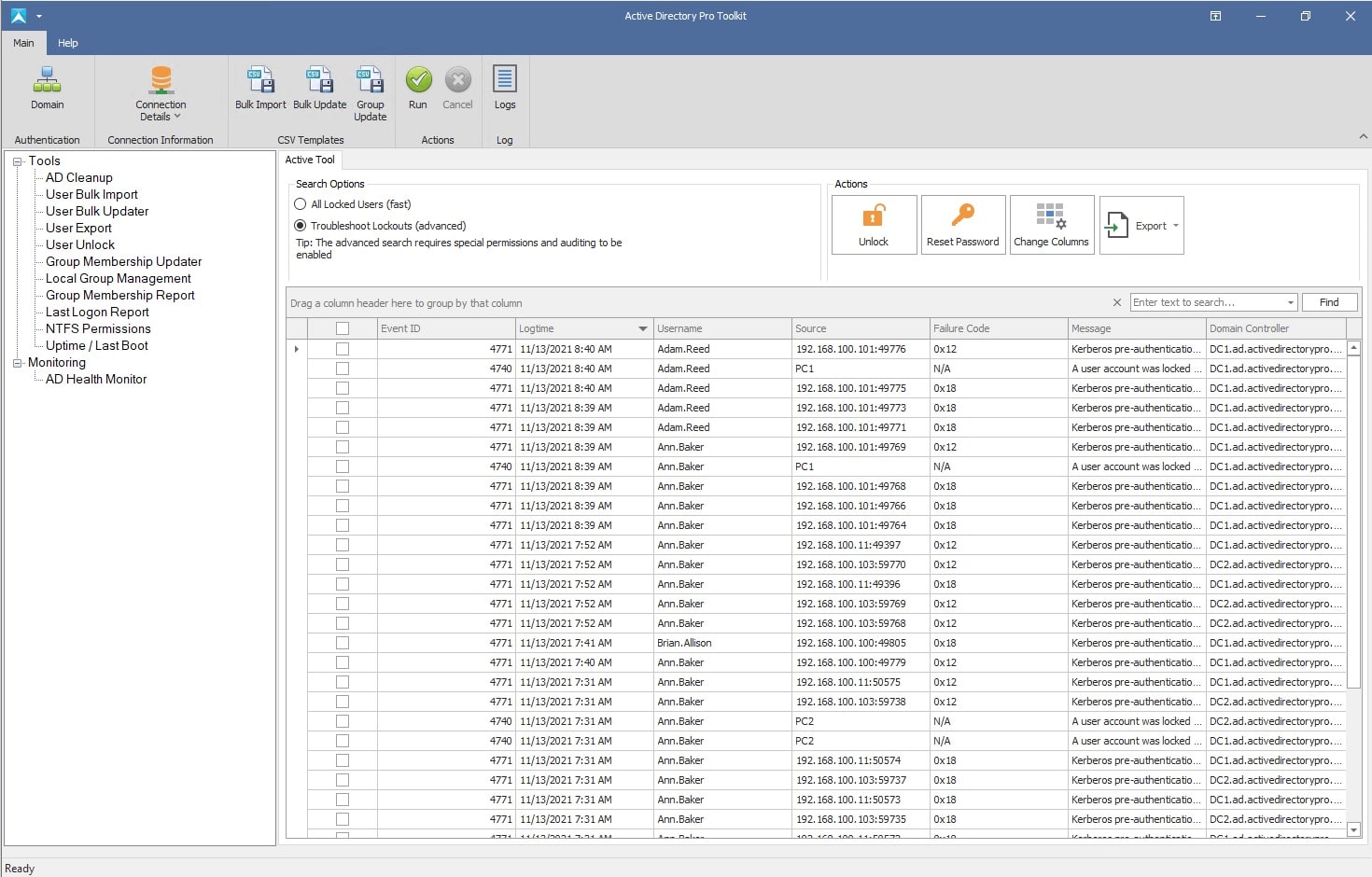The width and height of the screenshot is (1372, 877).
Task: Sort by Failure Code column header
Action: pyautogui.click(x=999, y=328)
